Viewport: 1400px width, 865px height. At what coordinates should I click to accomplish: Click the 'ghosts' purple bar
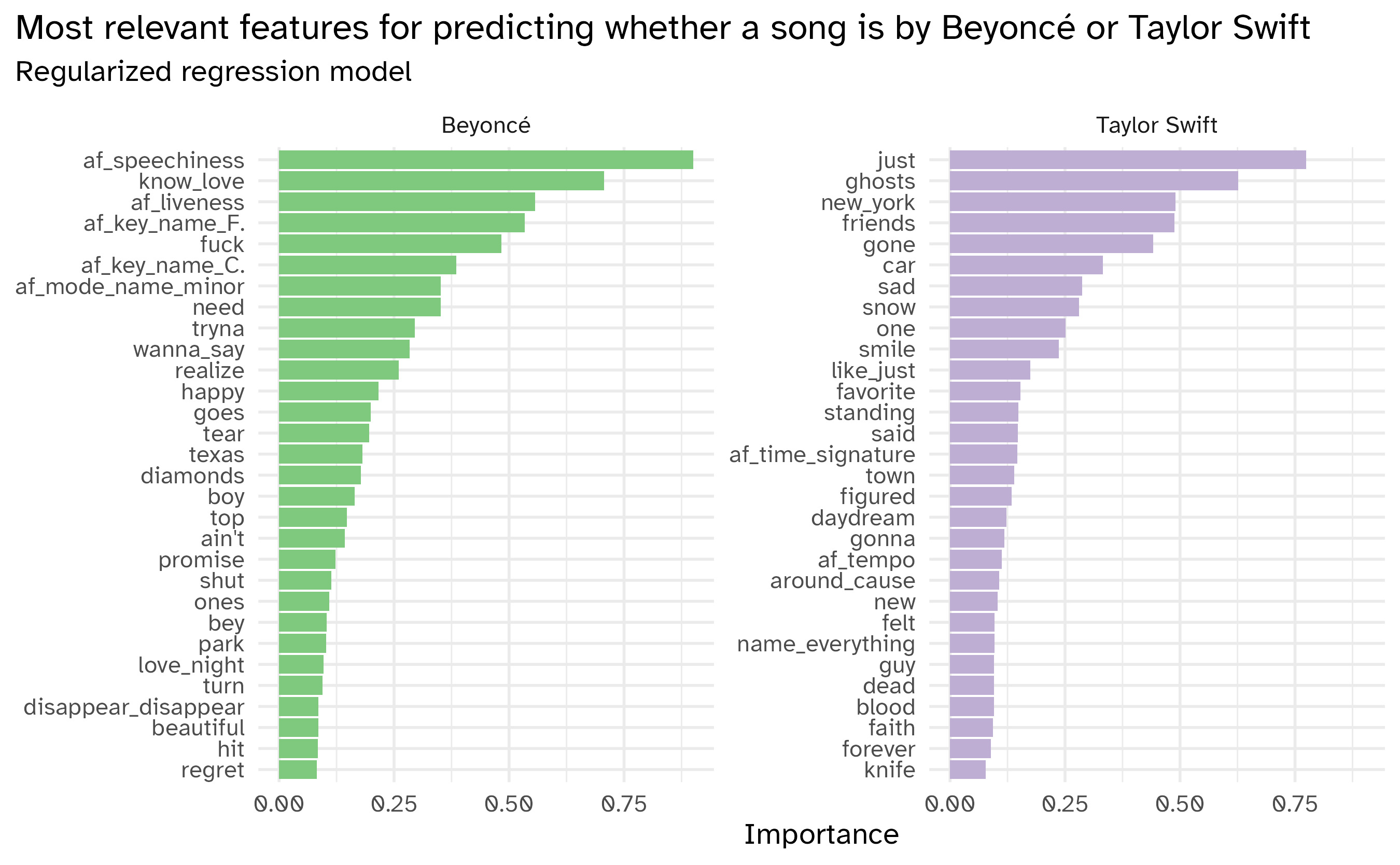coord(1093,182)
